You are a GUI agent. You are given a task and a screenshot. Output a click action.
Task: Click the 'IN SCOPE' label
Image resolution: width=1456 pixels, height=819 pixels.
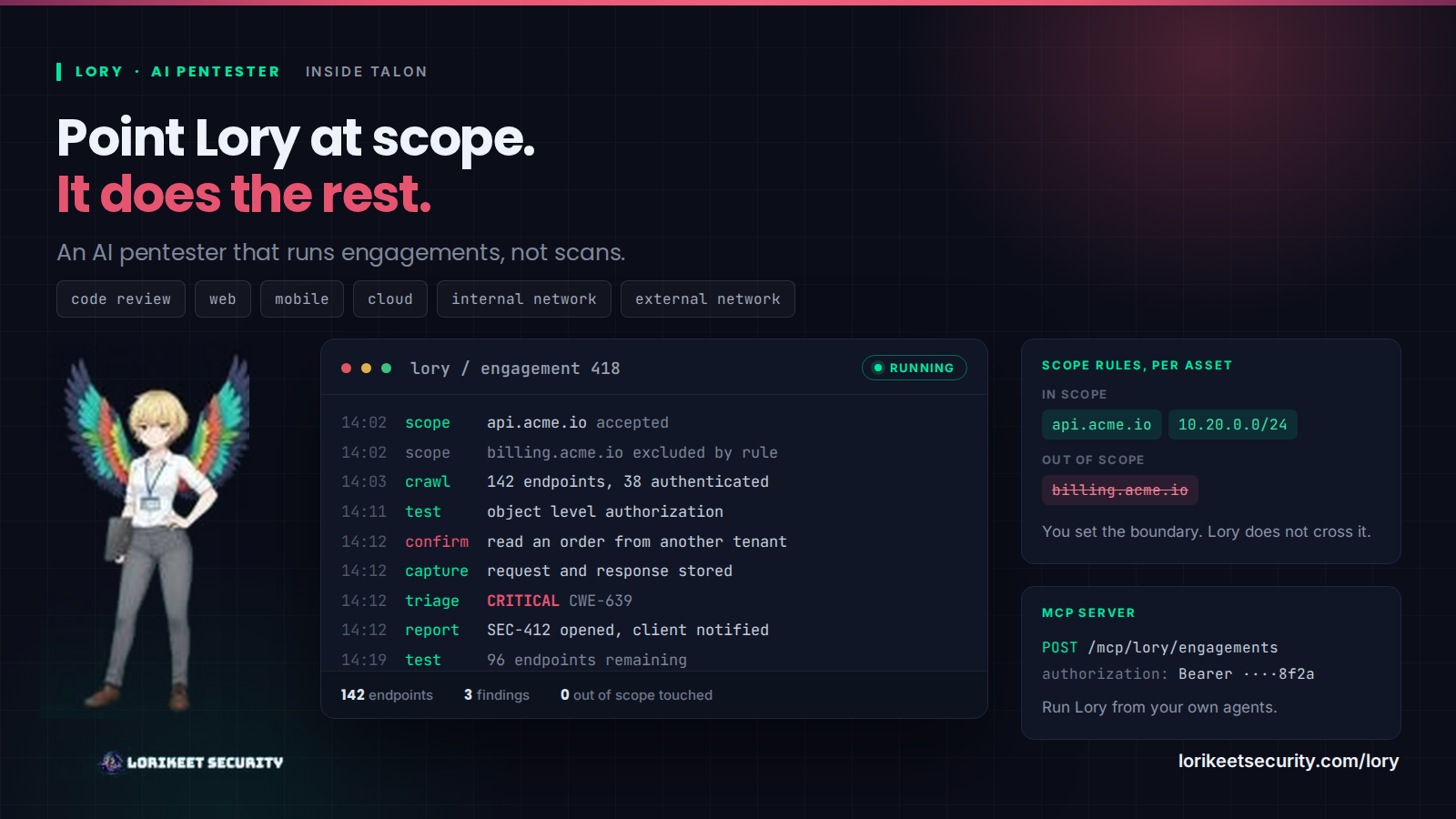(x=1075, y=394)
